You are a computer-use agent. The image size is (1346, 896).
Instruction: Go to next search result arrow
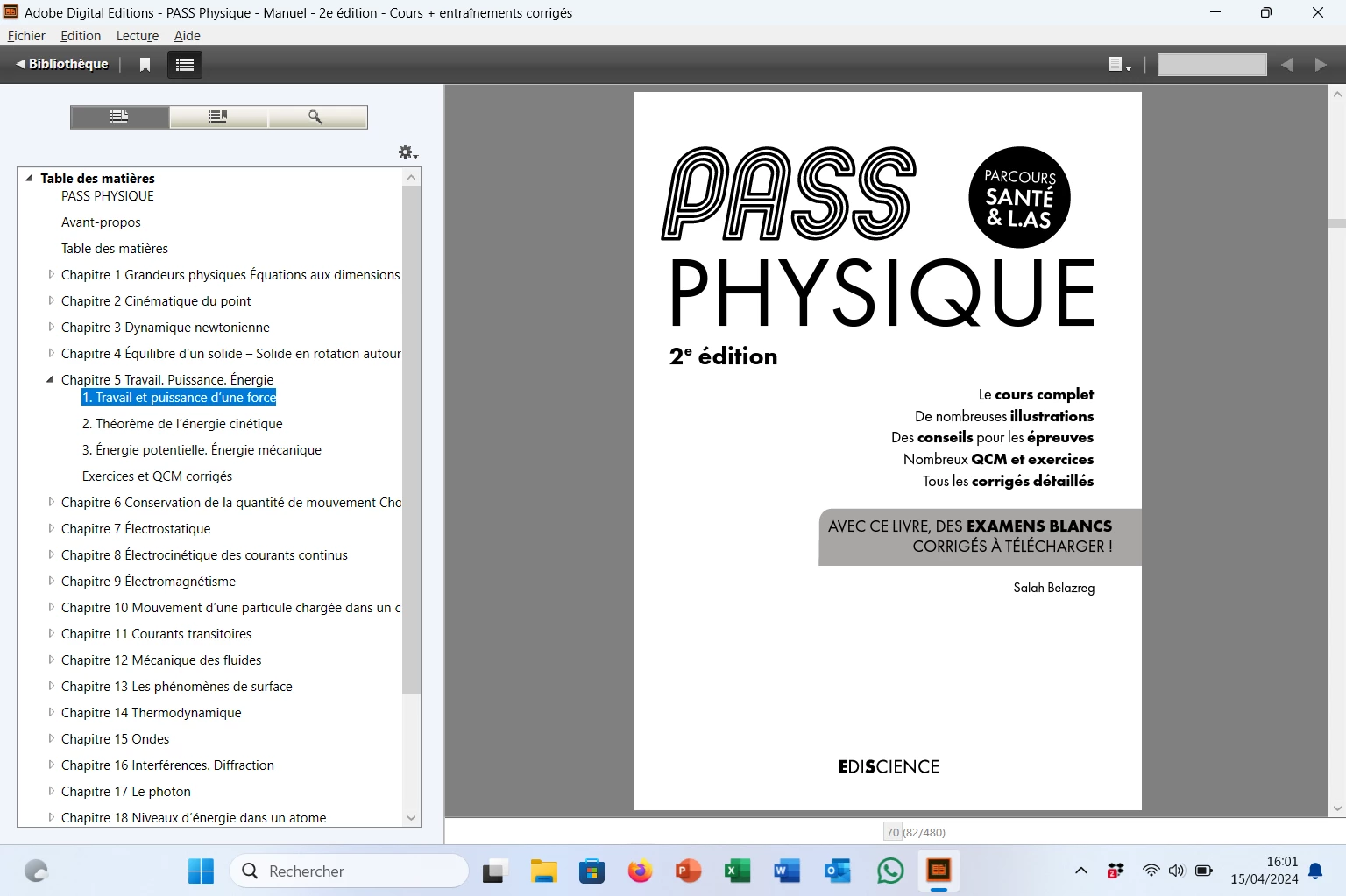(1321, 65)
